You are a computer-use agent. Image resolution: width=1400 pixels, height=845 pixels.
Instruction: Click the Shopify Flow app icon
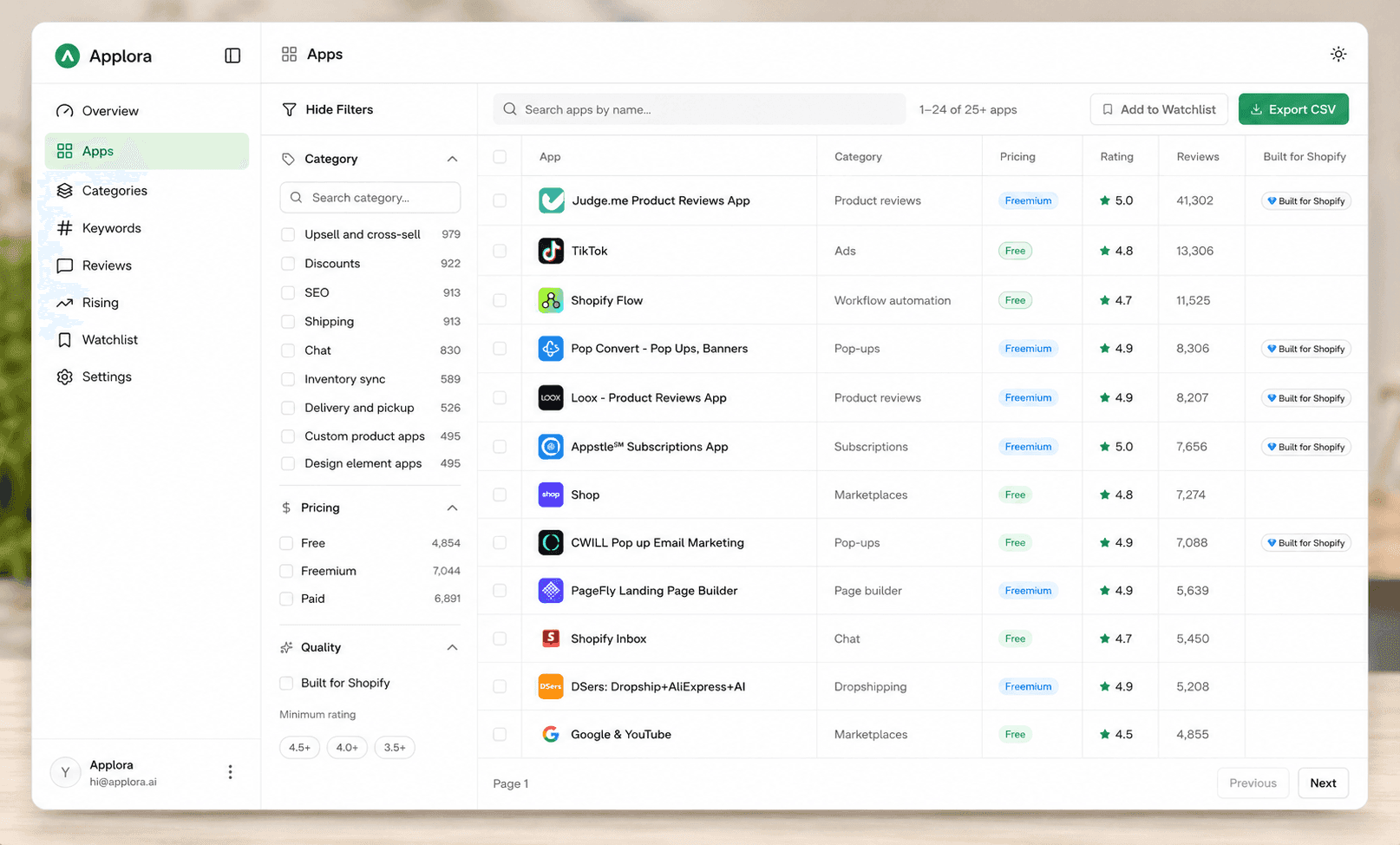tap(551, 300)
